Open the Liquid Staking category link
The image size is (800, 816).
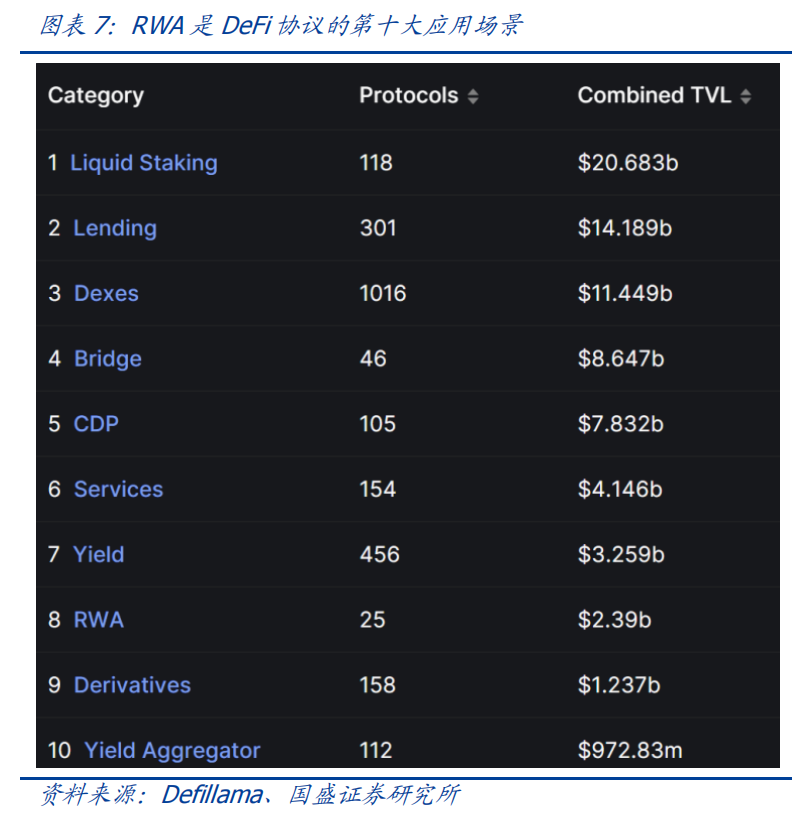coord(144,163)
